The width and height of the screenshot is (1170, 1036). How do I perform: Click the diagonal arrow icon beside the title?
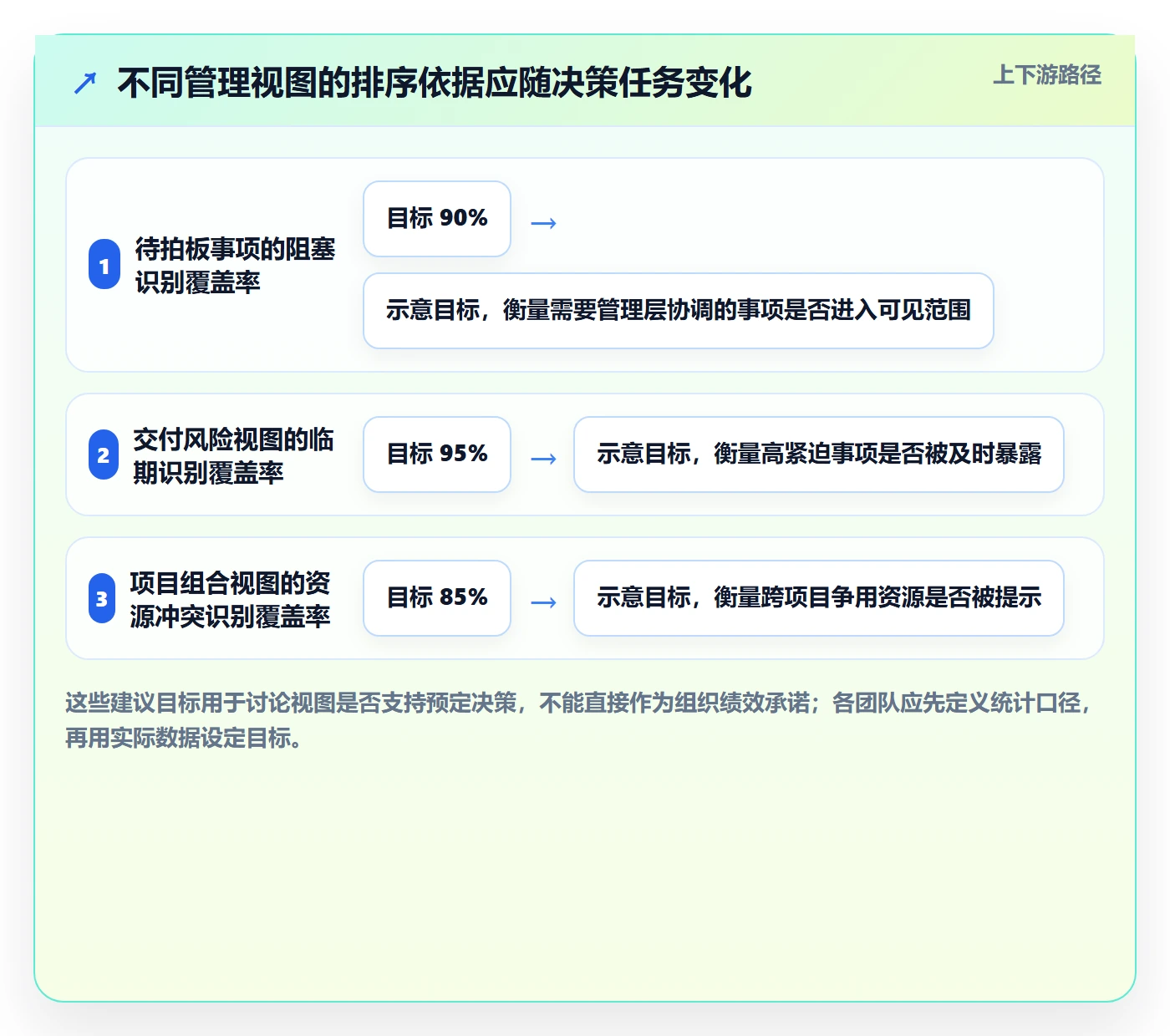tap(85, 83)
